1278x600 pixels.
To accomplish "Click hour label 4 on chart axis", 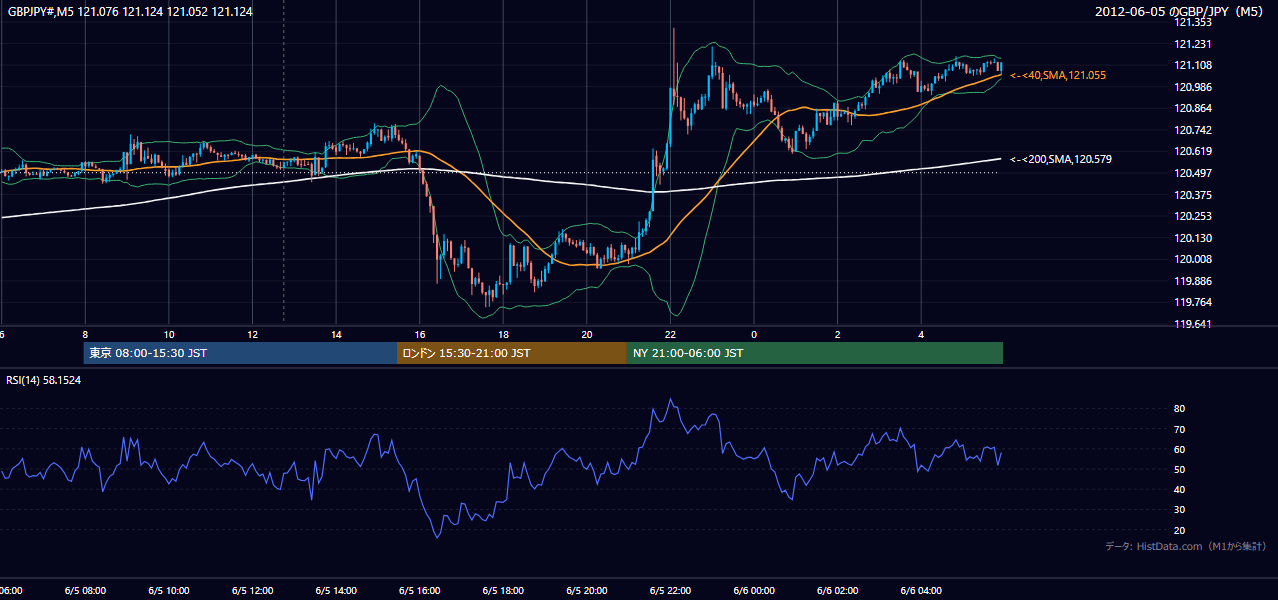I will (921, 335).
